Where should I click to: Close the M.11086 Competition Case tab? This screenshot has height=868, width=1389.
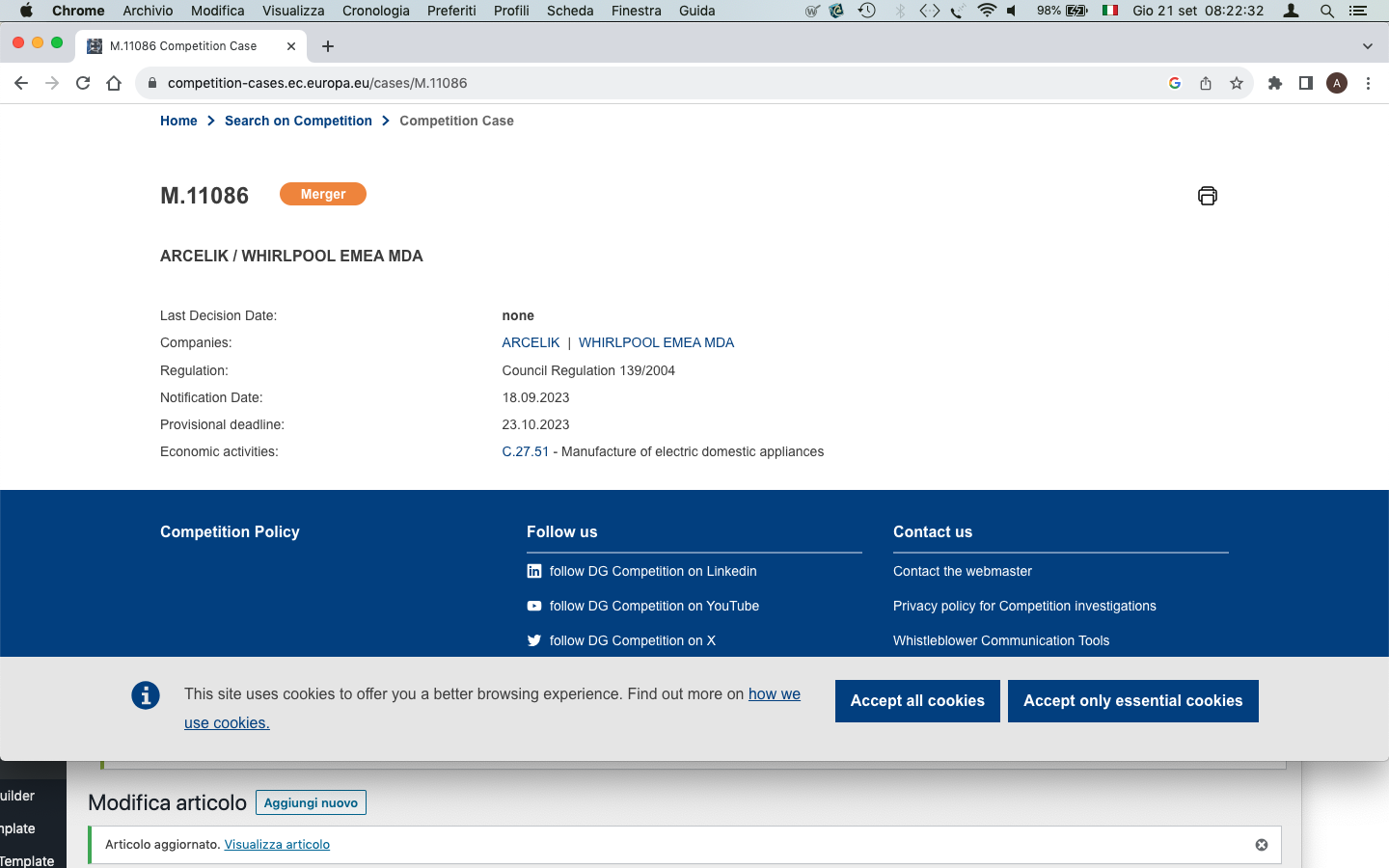tap(290, 46)
